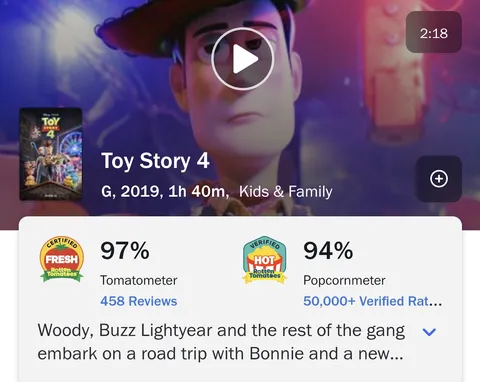Click the Tomatometer label

[139, 280]
